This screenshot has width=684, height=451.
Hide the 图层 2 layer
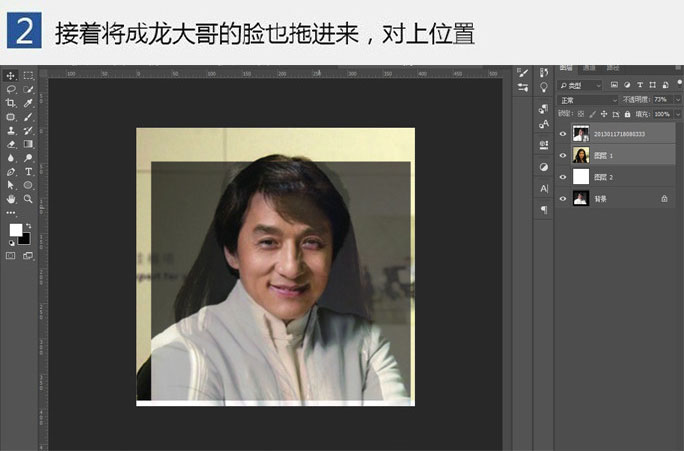pos(563,177)
